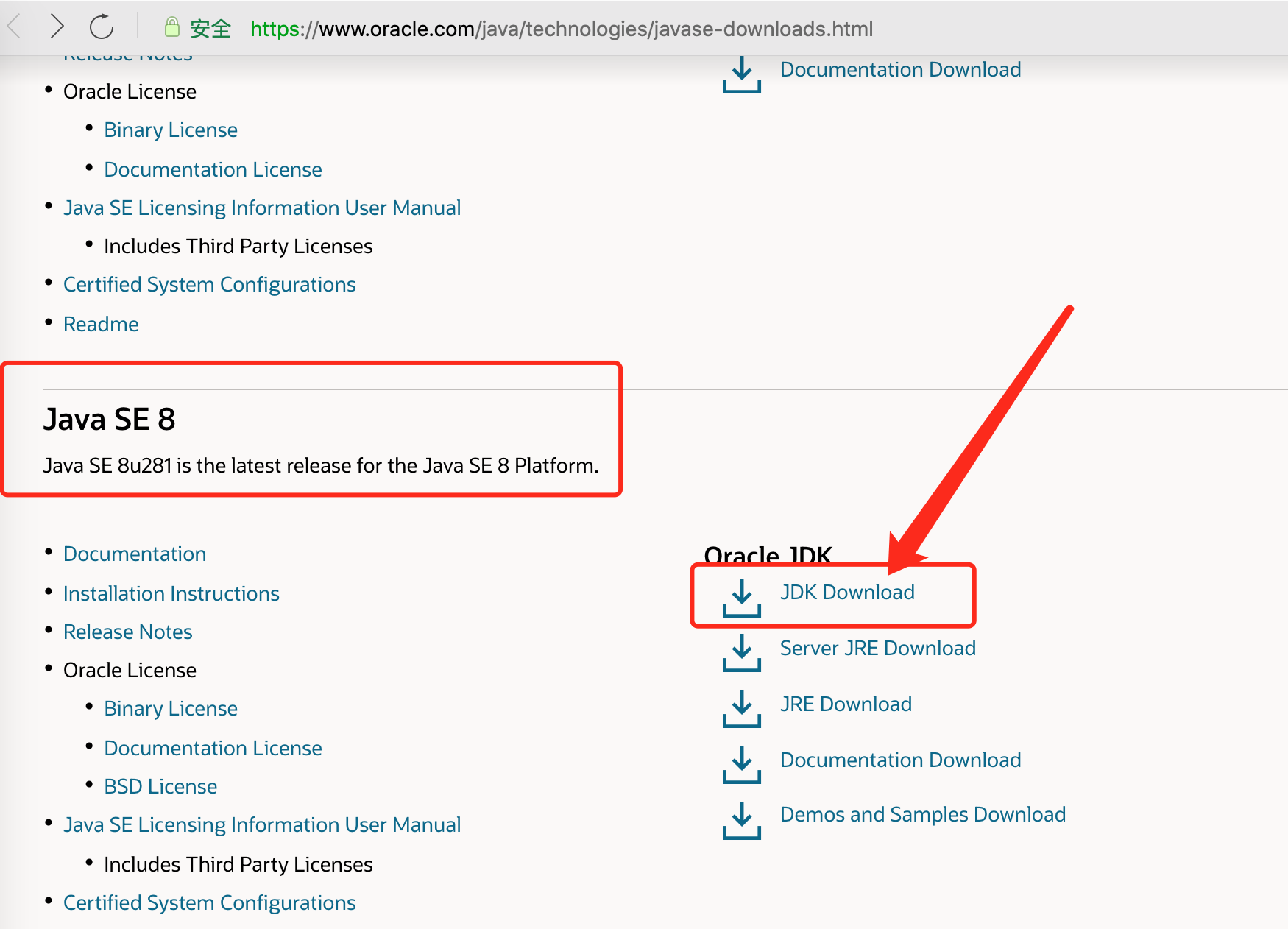Open the Installation Instructions link
This screenshot has width=1288, height=929.
point(171,593)
